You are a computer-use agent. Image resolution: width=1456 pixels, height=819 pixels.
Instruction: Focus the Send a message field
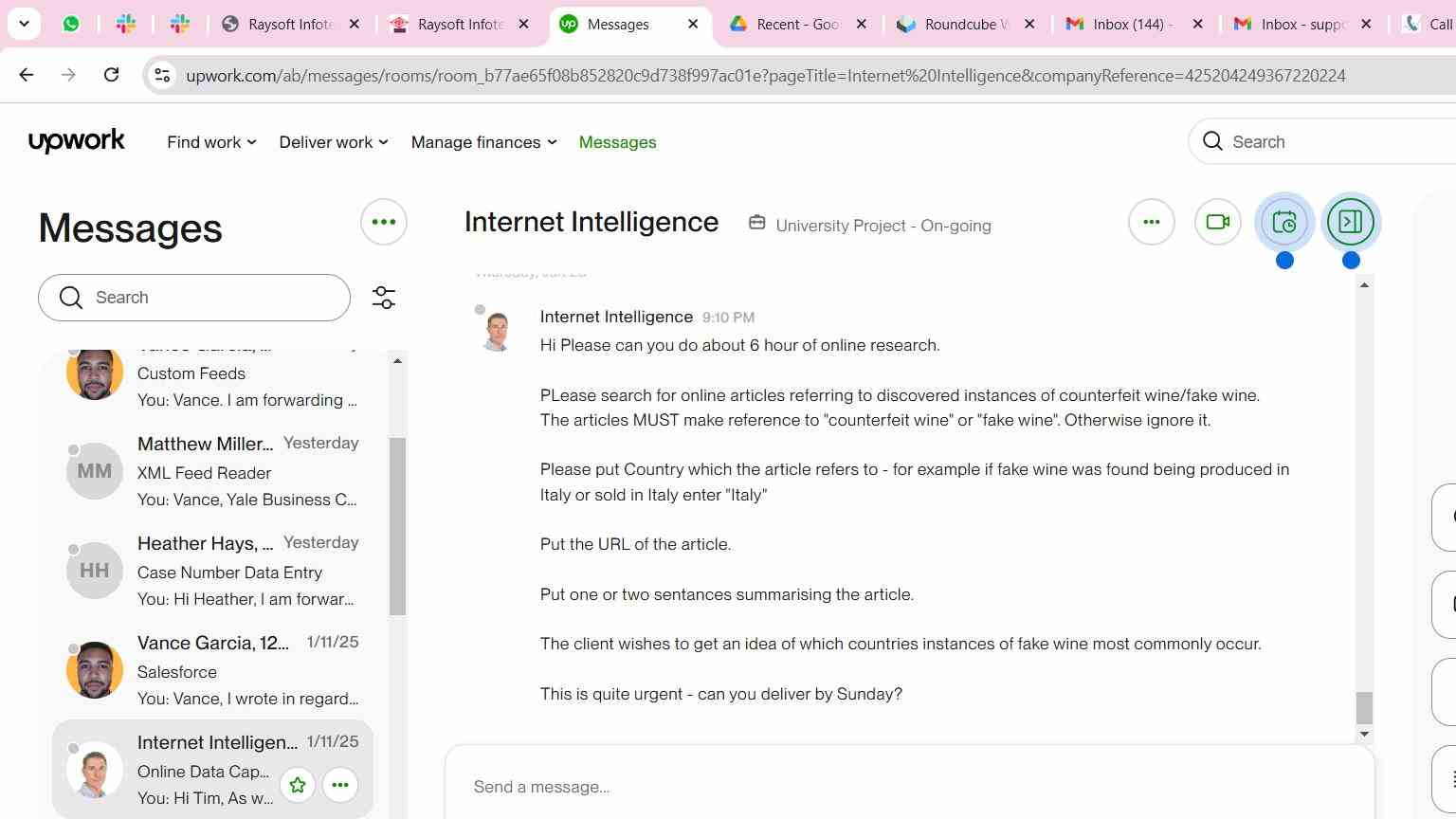point(910,787)
